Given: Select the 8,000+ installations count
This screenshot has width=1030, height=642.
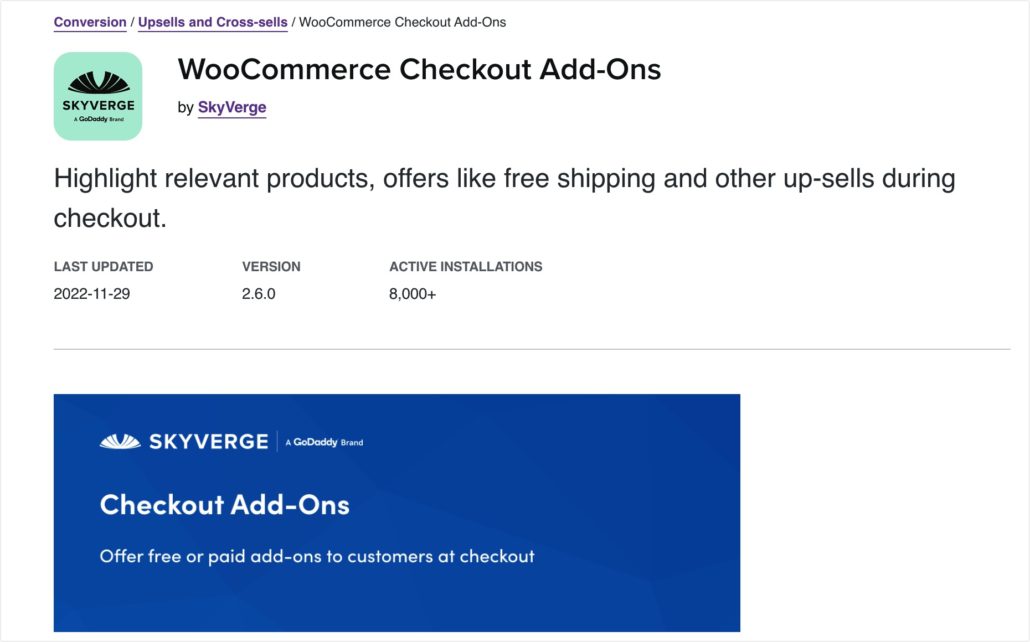Looking at the screenshot, I should click(x=412, y=295).
